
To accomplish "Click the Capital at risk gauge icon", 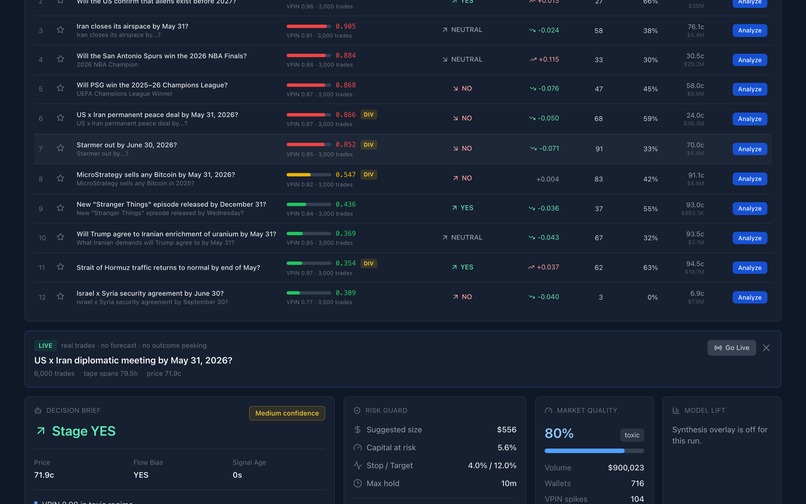I will tap(357, 447).
